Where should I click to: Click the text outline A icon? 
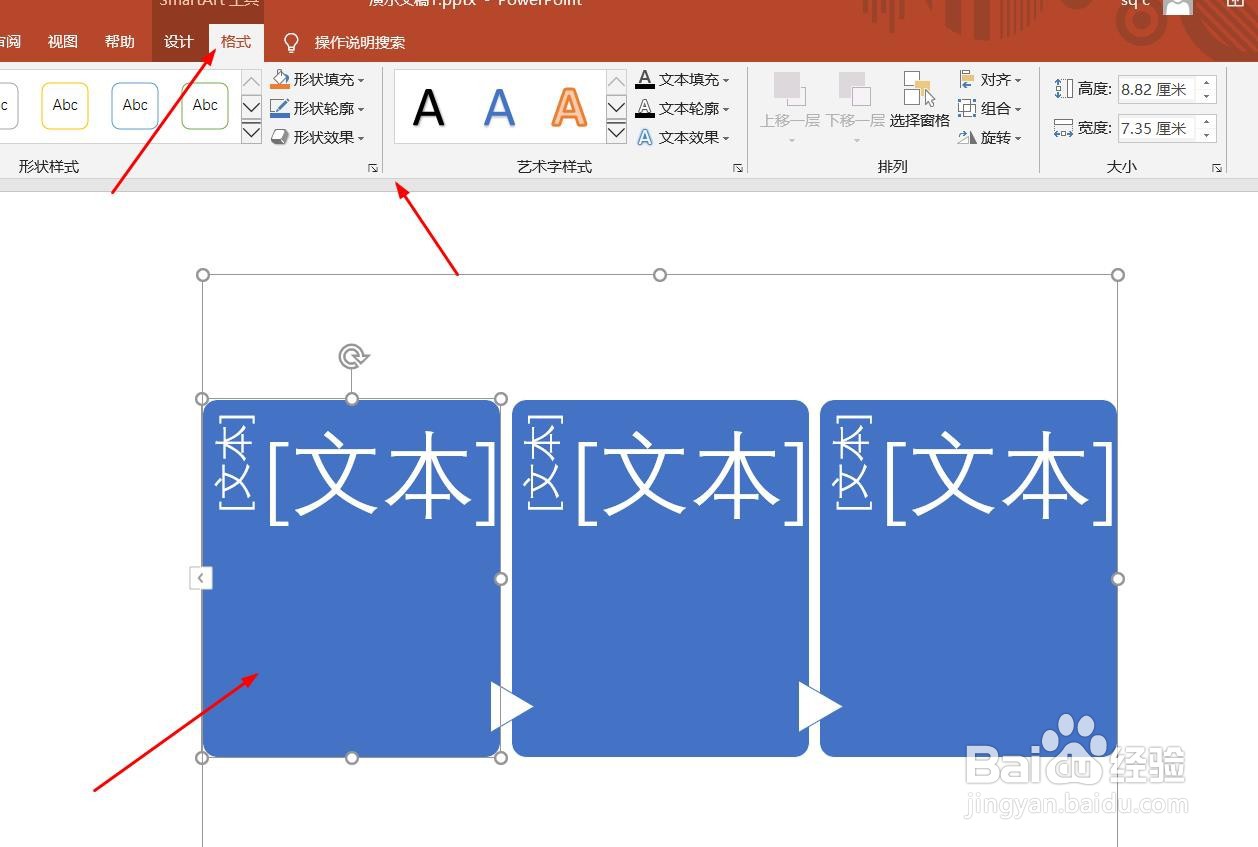coord(645,108)
